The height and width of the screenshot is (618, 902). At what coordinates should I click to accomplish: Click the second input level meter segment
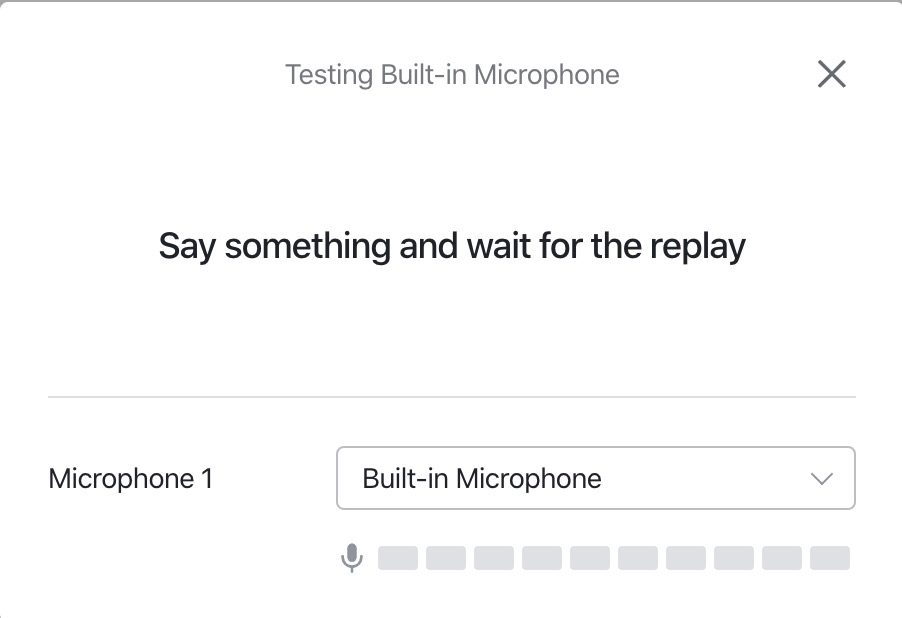tap(446, 558)
